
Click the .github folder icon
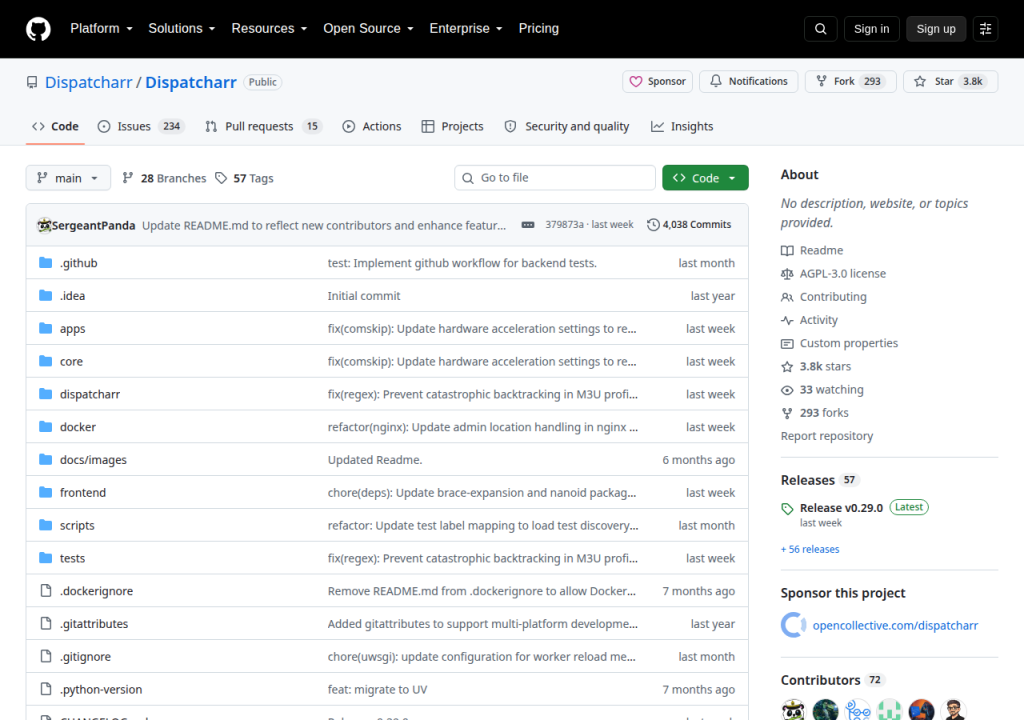coord(45,263)
